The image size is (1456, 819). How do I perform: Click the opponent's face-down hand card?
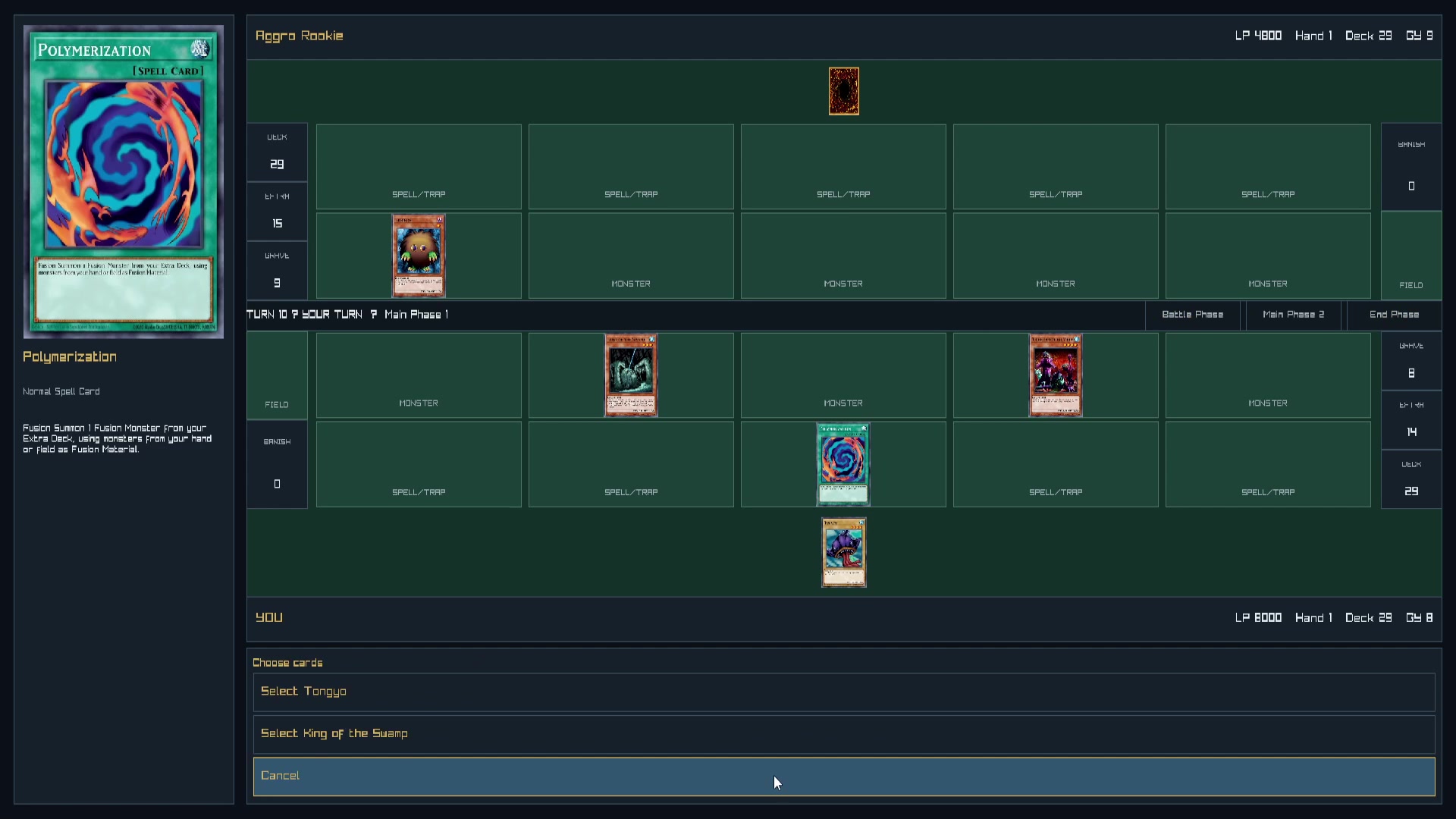844,91
